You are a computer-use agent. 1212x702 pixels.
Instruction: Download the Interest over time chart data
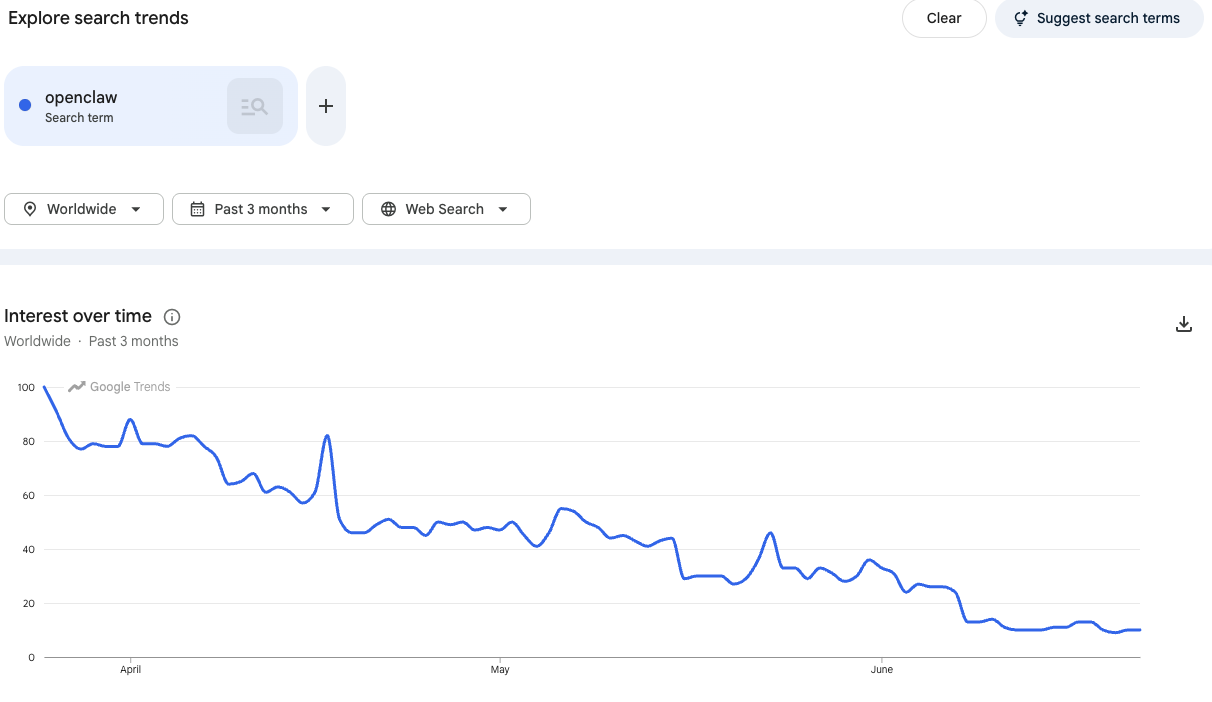point(1184,324)
